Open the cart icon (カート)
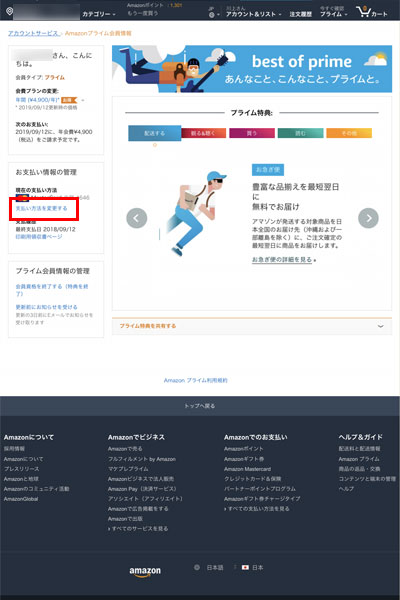 (371, 12)
